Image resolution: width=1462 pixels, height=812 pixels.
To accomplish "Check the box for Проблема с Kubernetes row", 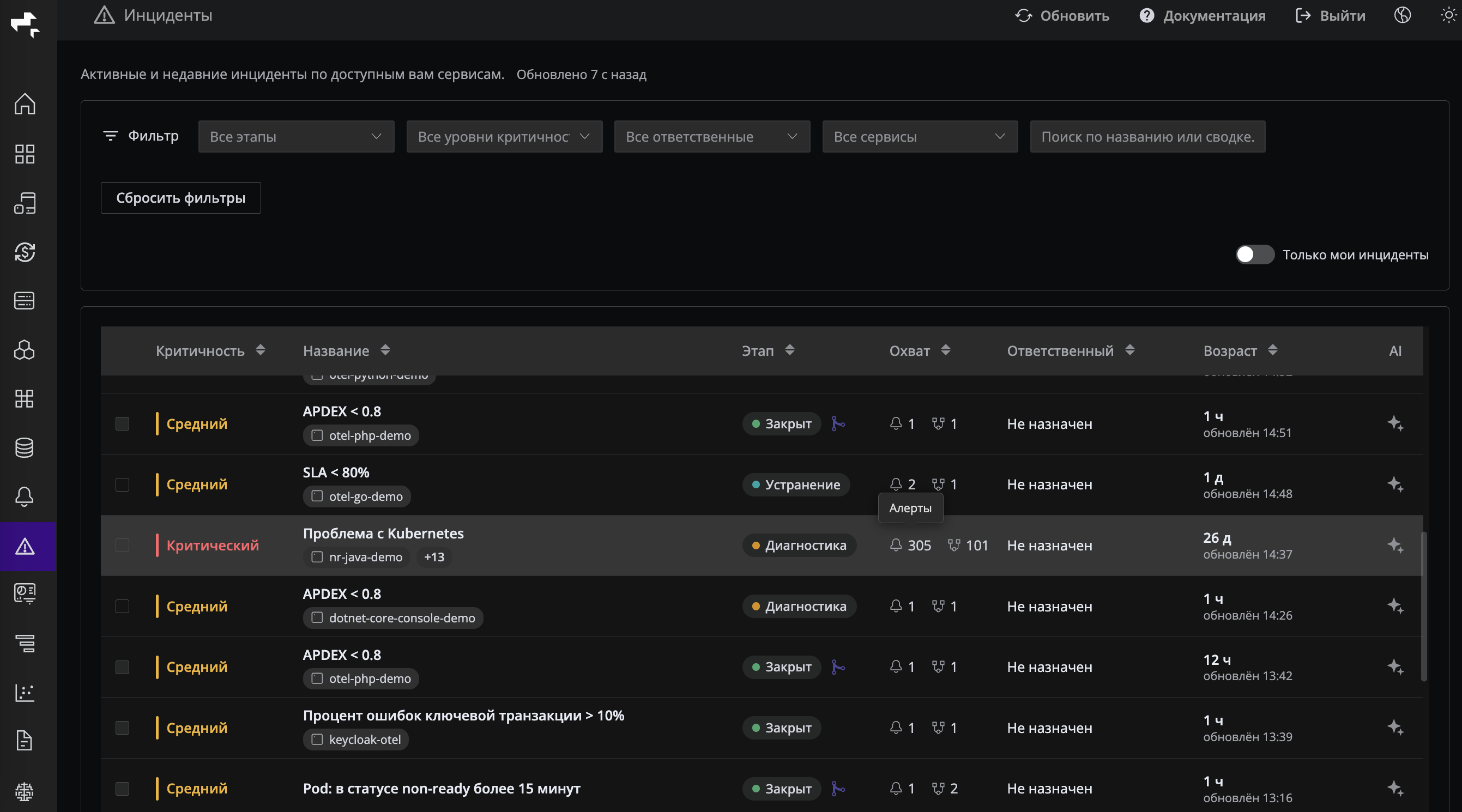I will pos(122,546).
